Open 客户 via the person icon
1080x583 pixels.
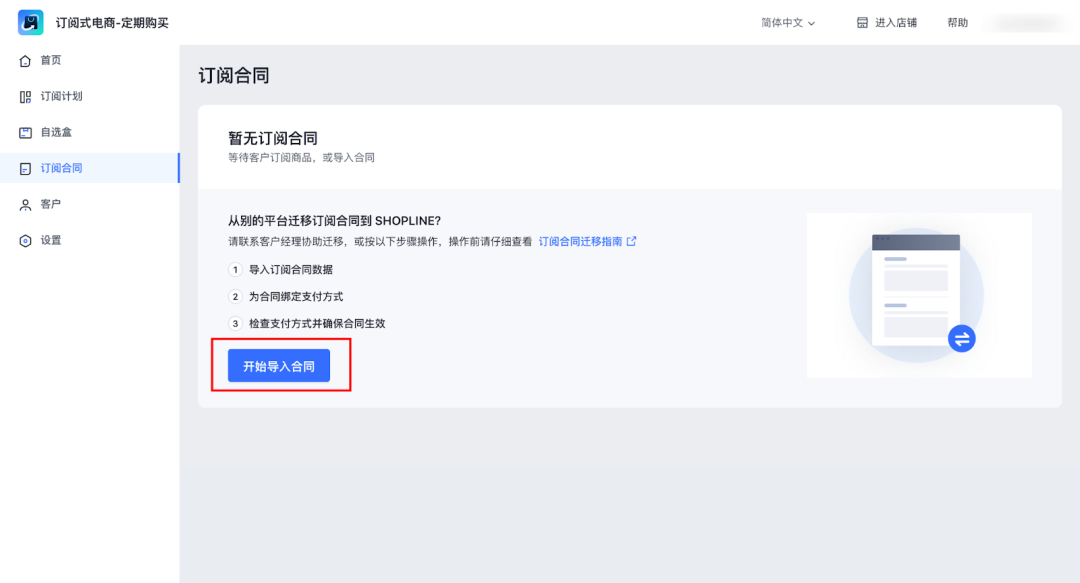coord(26,205)
